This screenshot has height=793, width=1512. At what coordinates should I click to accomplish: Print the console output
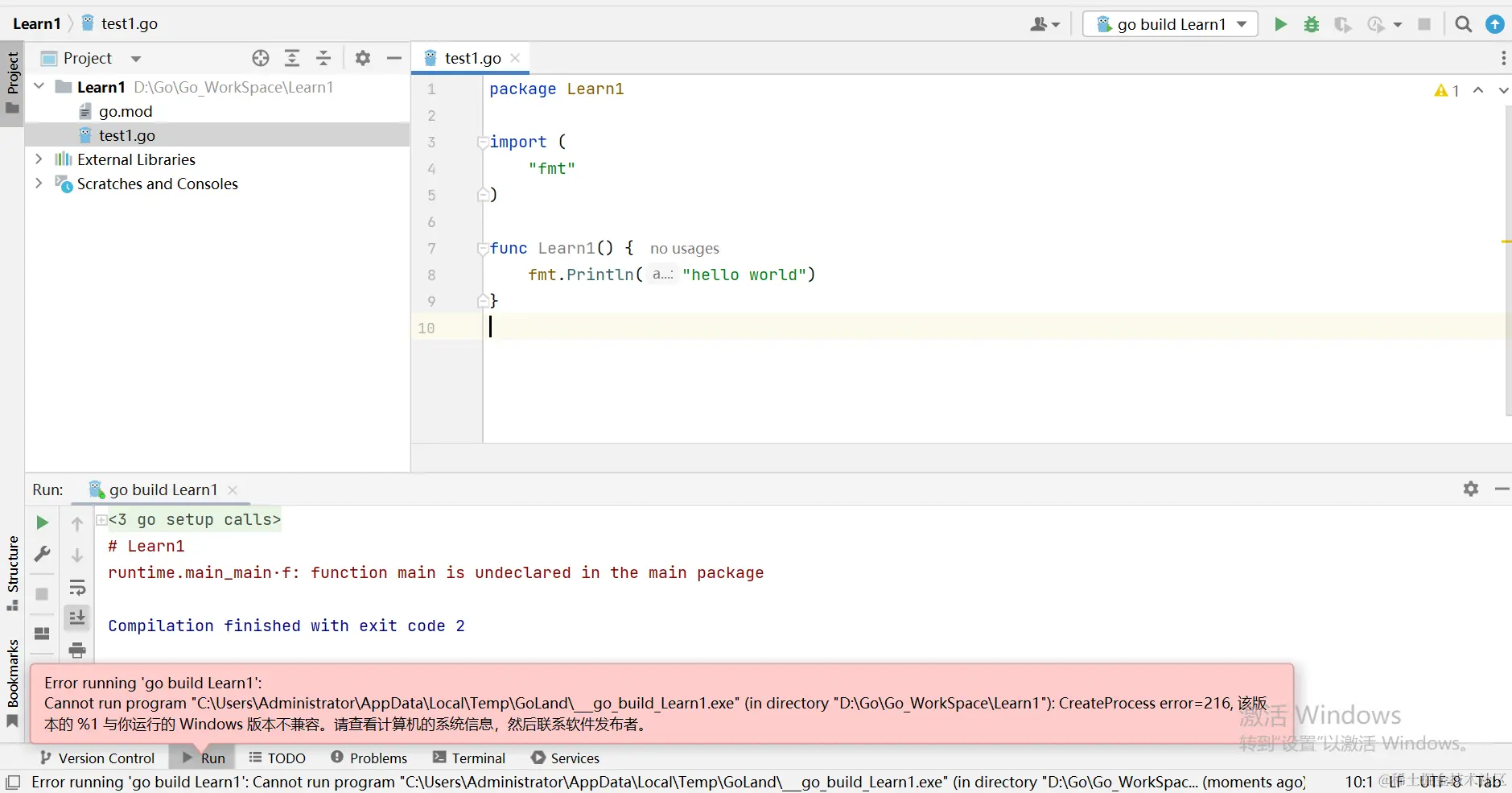[x=77, y=650]
